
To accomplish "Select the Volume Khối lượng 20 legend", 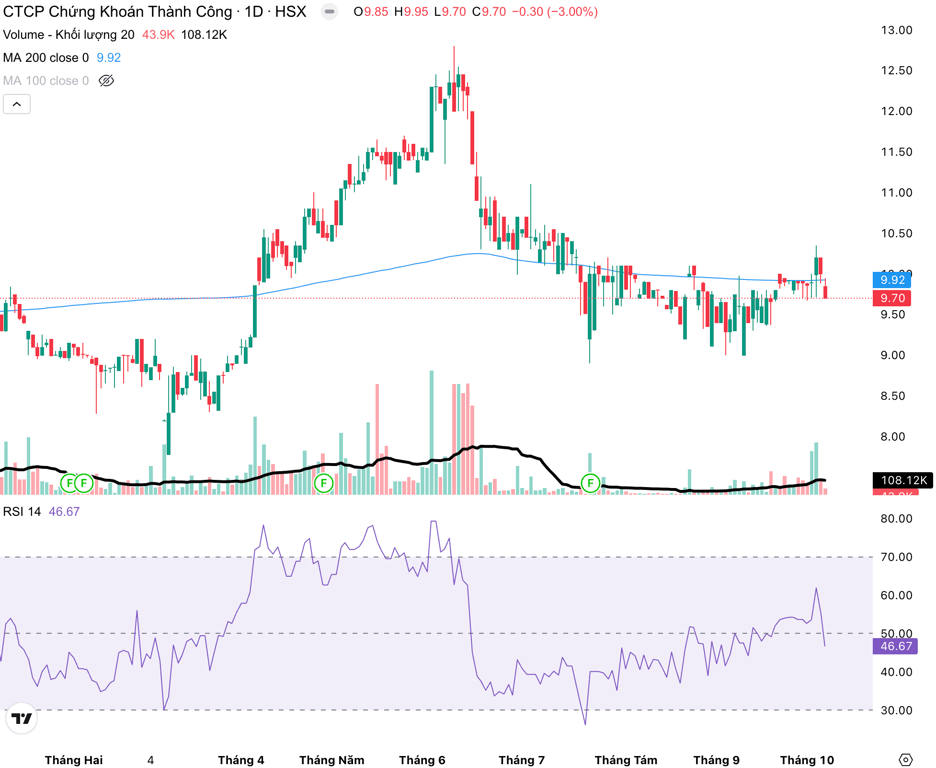I will tap(69, 35).
